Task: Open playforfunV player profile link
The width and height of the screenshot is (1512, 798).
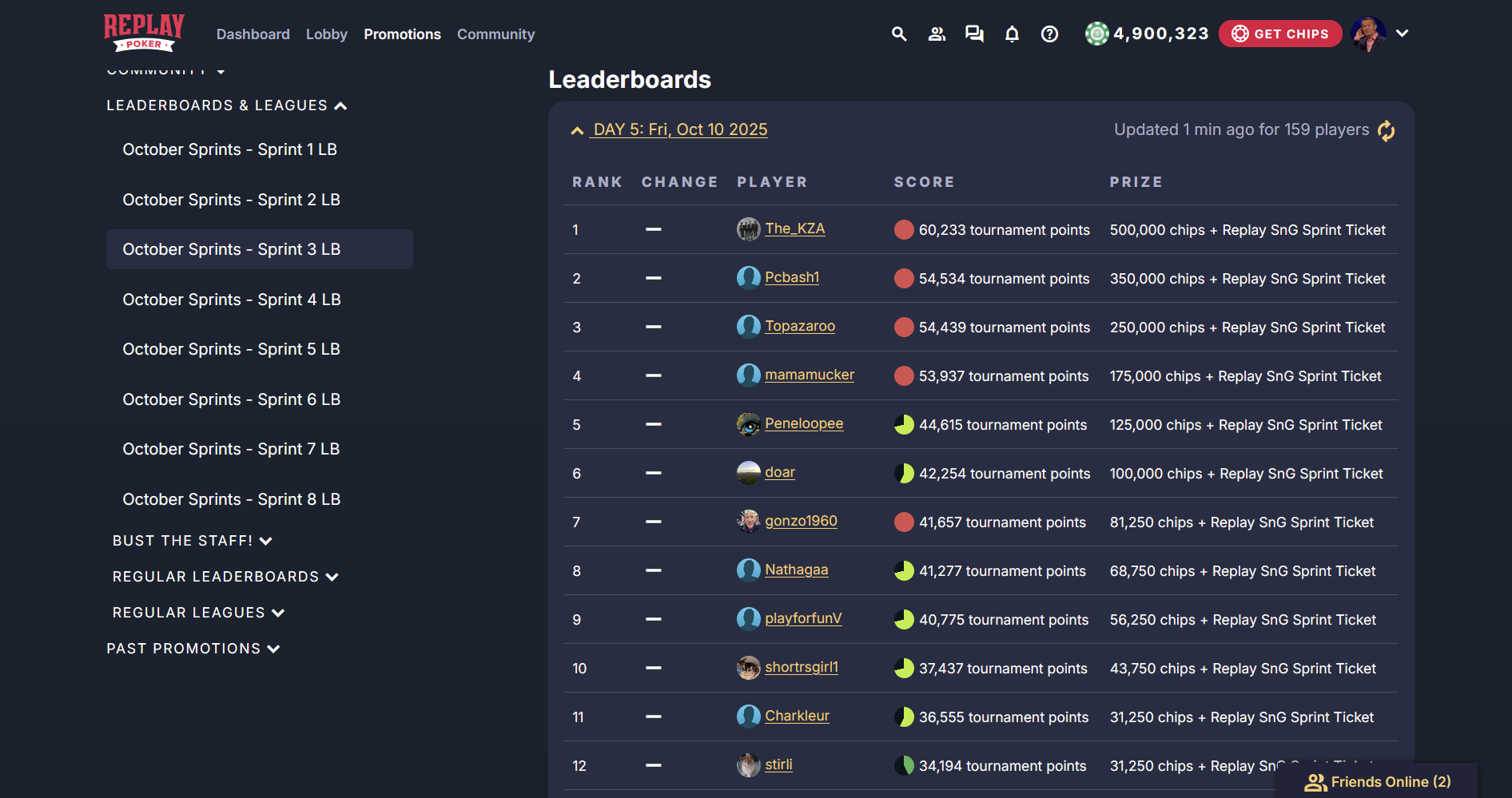Action: [803, 618]
